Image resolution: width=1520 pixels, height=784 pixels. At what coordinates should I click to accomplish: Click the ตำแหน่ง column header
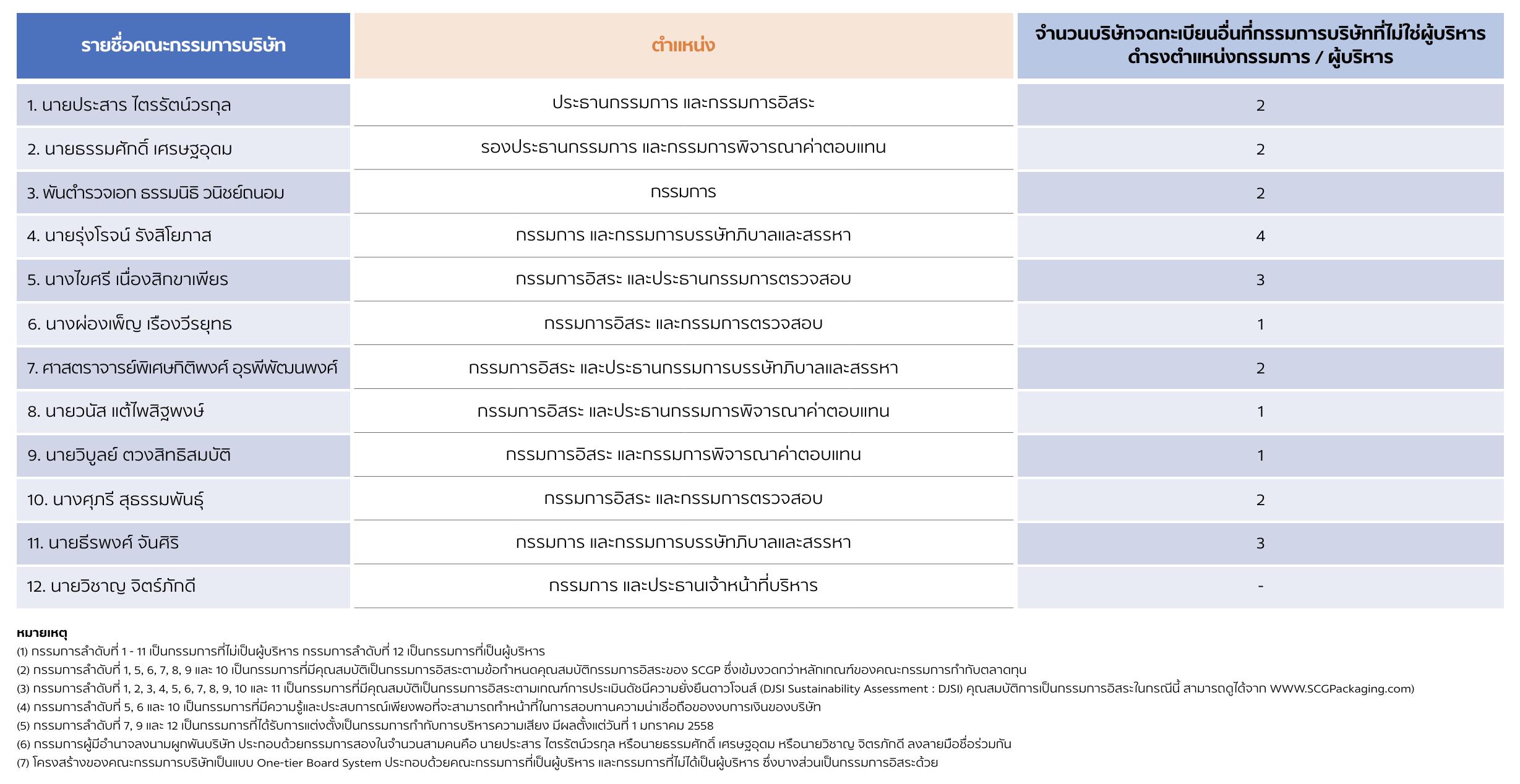coord(683,46)
